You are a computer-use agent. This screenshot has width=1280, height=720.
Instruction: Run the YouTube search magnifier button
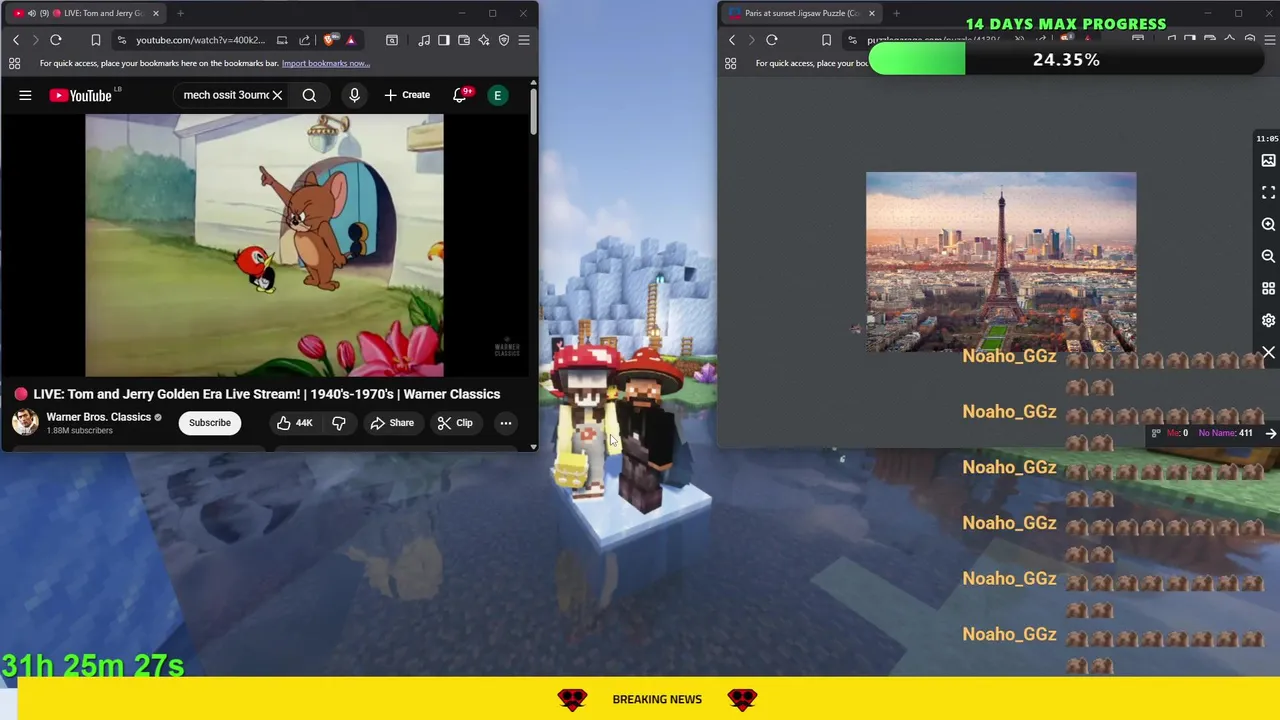(309, 95)
